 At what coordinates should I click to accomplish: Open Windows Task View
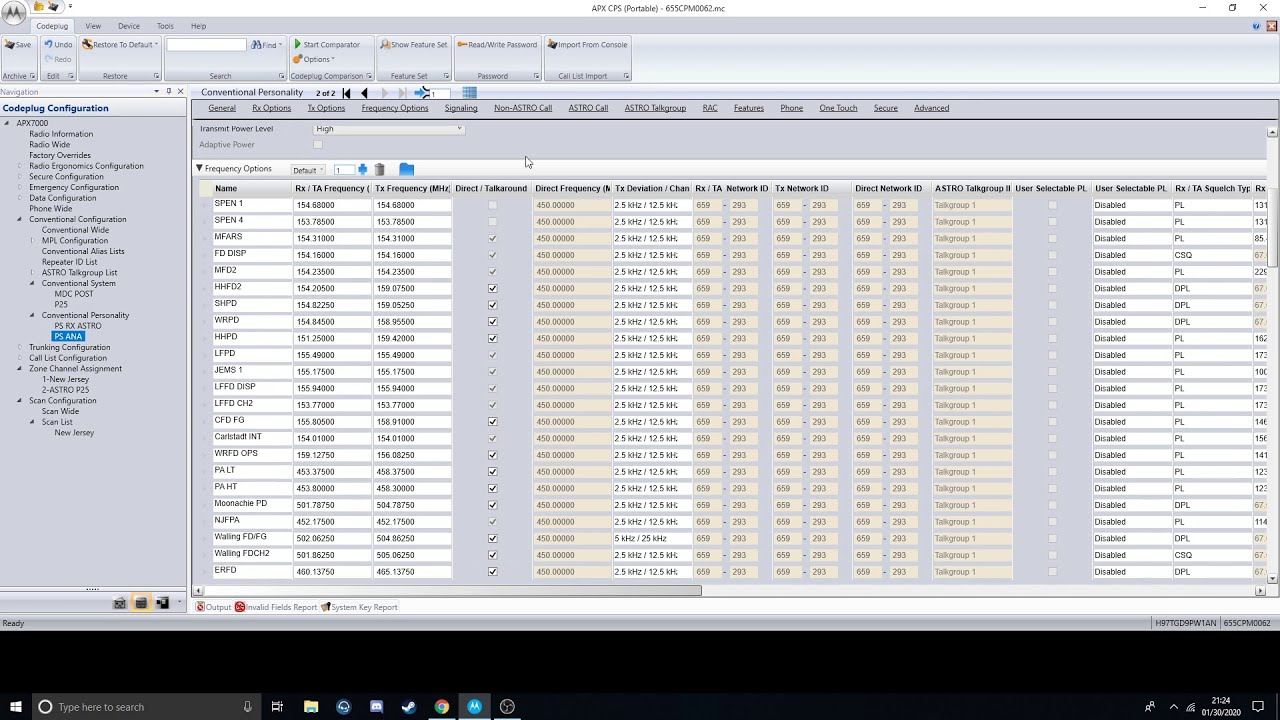click(x=277, y=707)
